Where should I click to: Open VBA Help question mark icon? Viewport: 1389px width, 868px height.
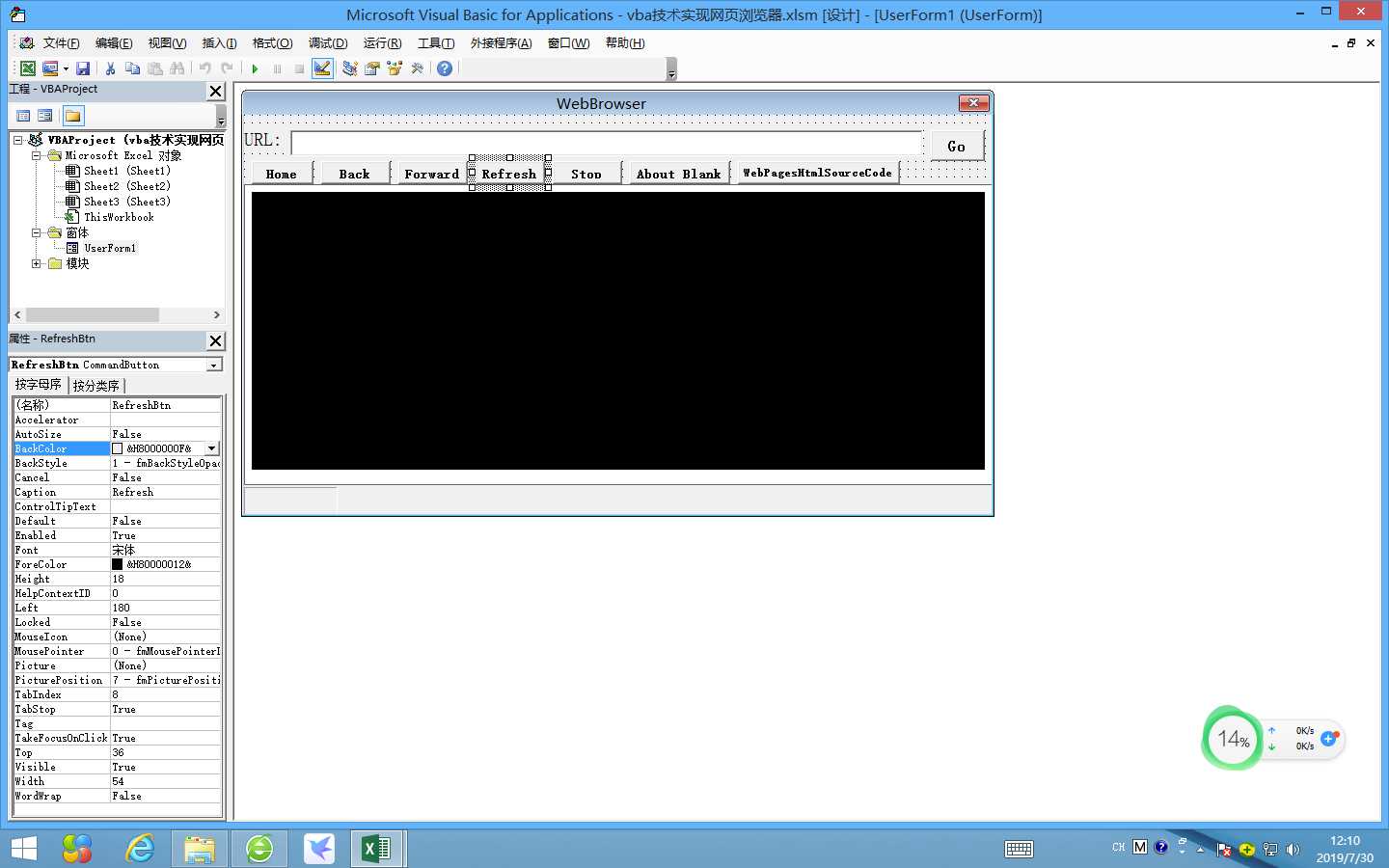pyautogui.click(x=445, y=68)
